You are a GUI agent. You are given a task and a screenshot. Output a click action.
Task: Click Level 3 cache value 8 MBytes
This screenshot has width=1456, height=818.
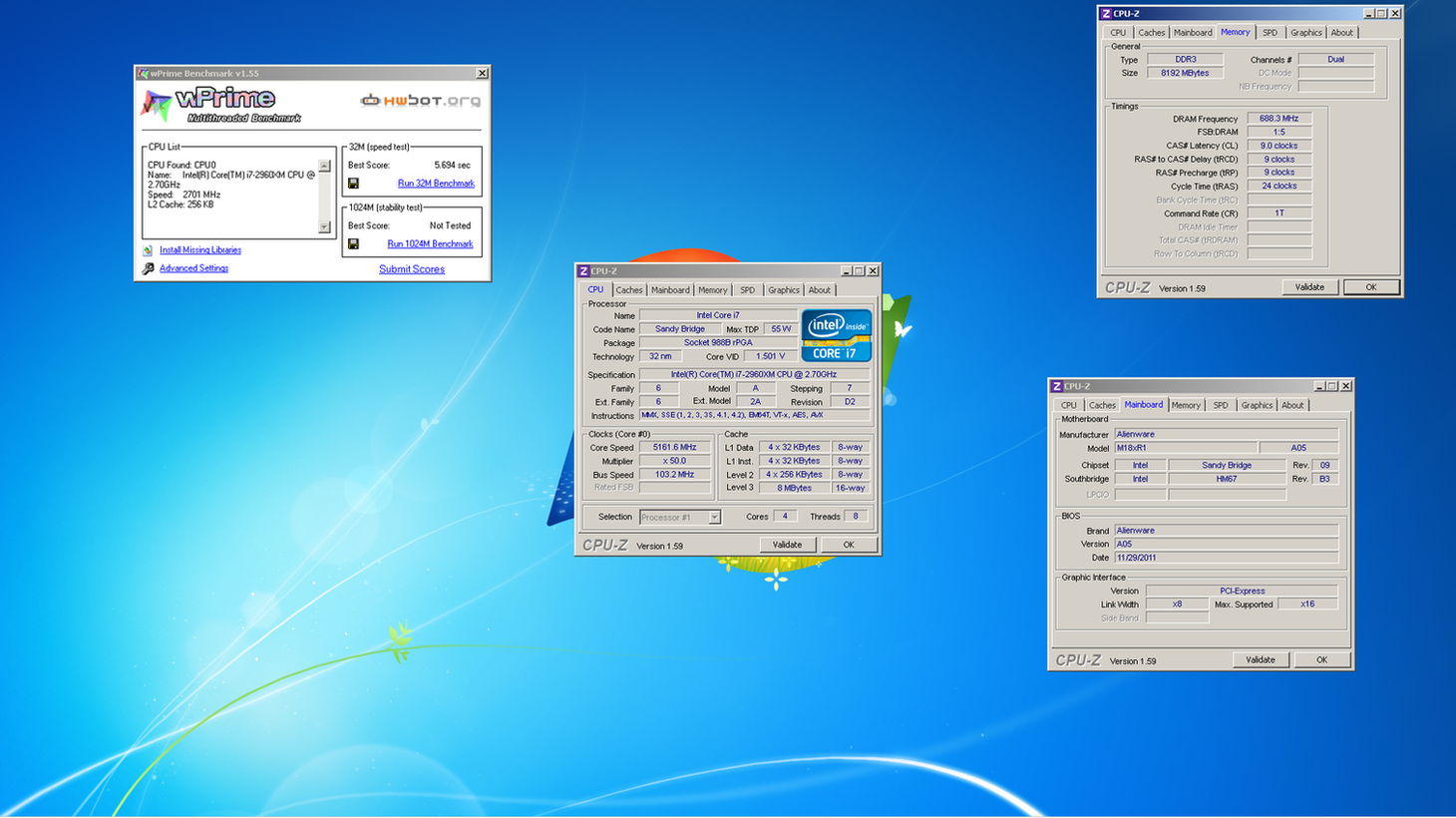(x=794, y=488)
